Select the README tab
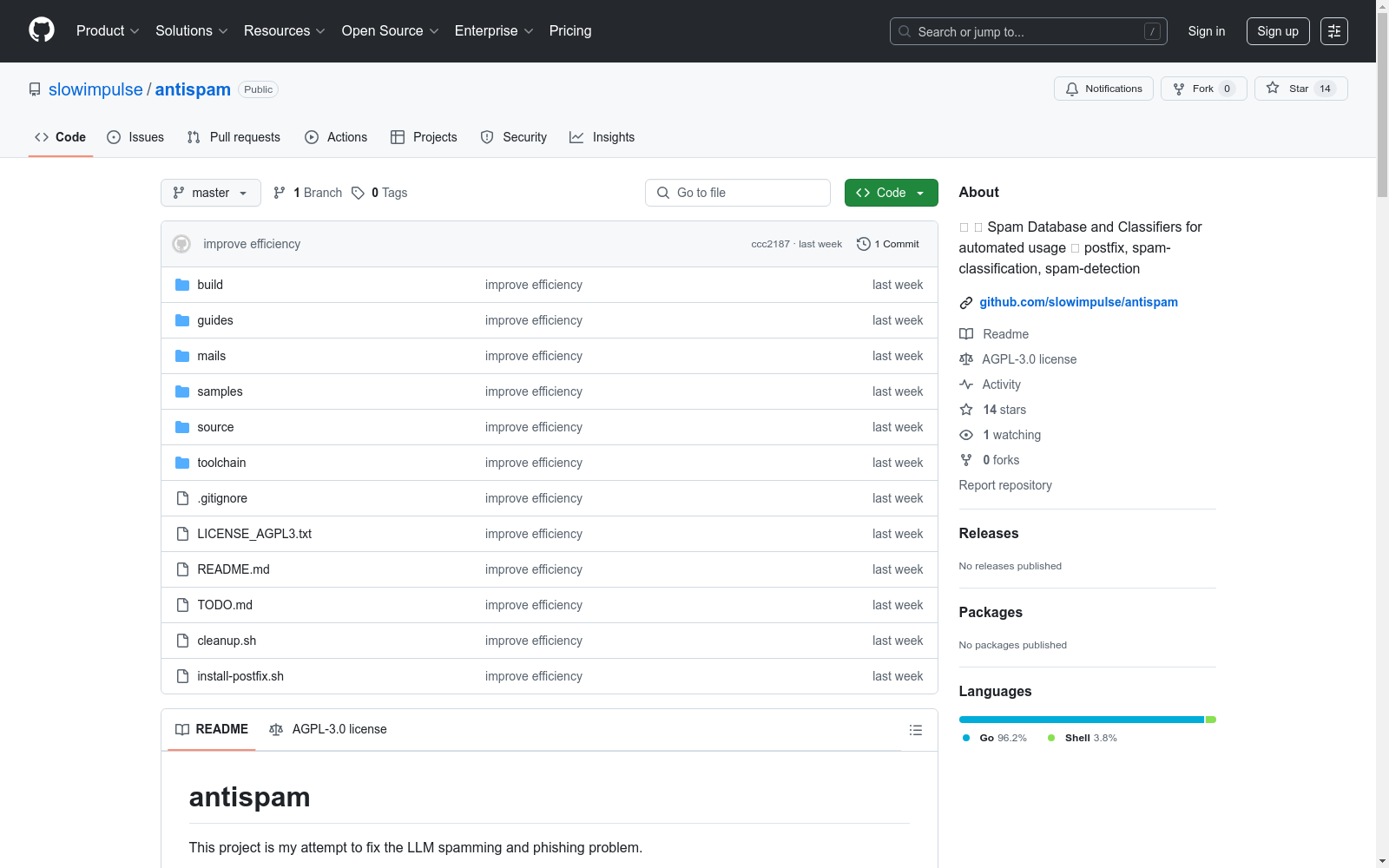The image size is (1389, 868). point(212,729)
